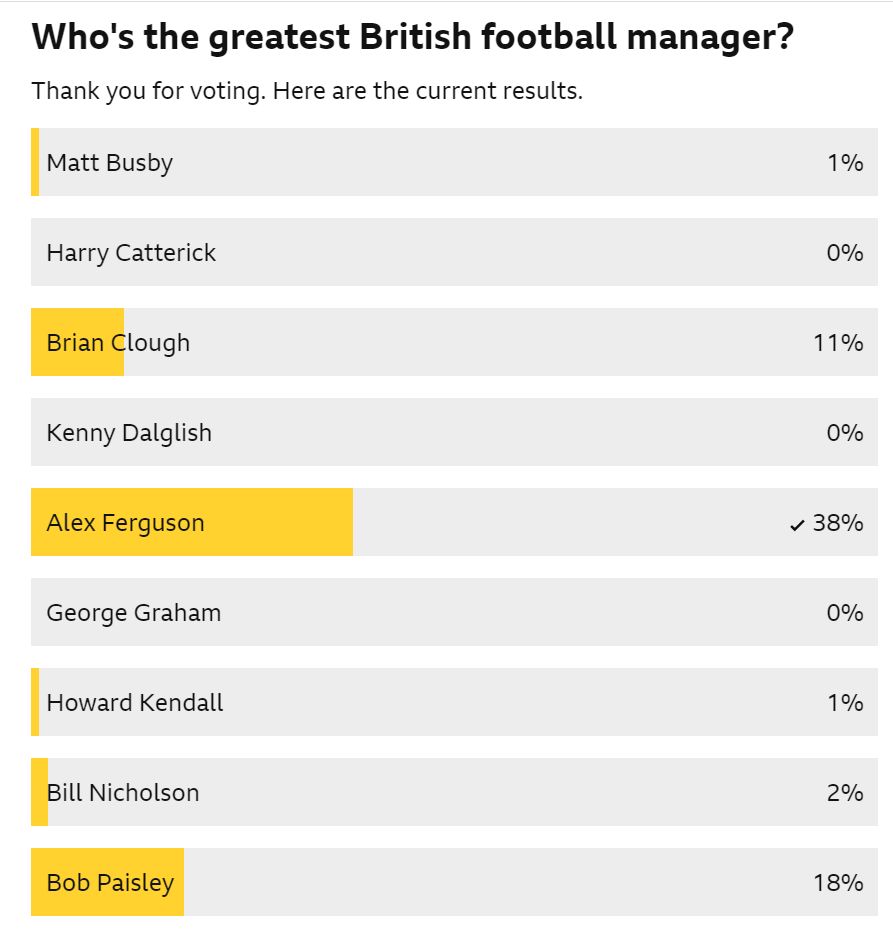893x934 pixels.
Task: Click Brian Clough's yellow result bar
Action: [x=78, y=342]
